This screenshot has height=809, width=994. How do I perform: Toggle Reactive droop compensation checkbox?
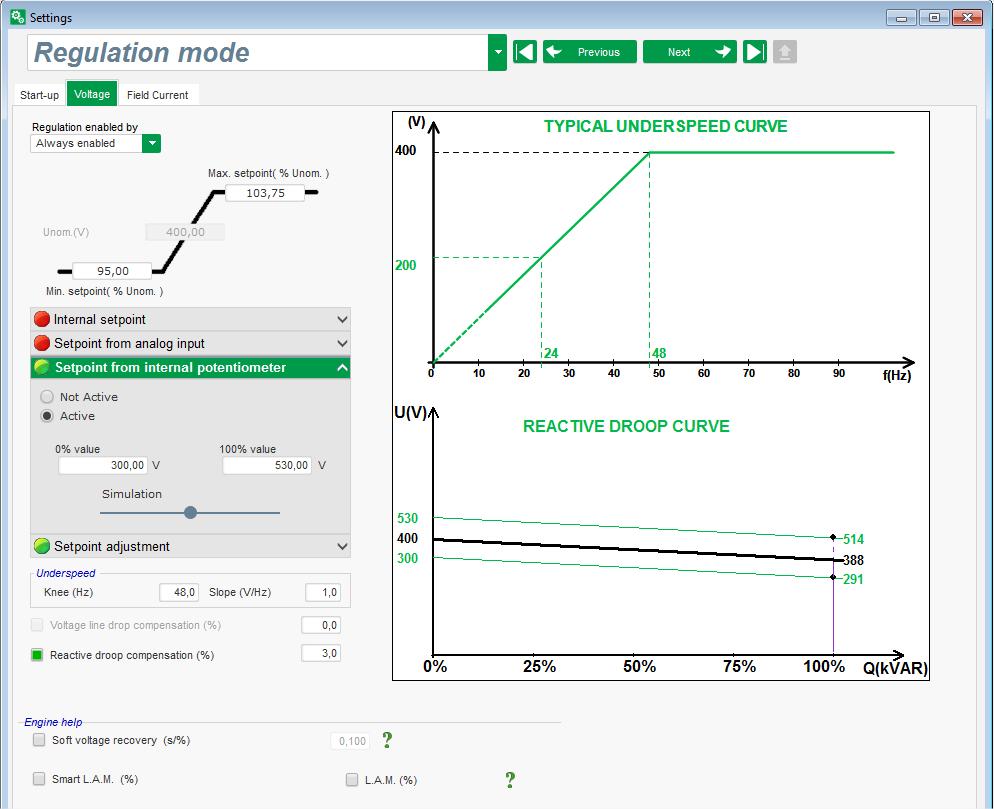pyautogui.click(x=37, y=655)
